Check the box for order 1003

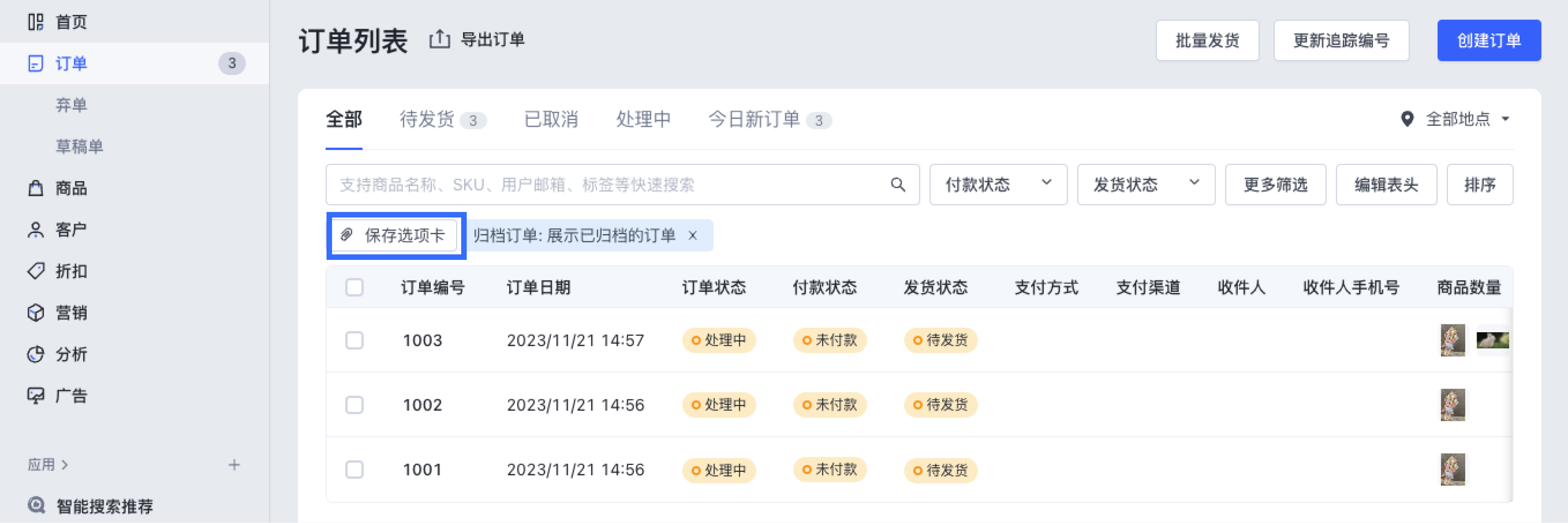[x=354, y=340]
